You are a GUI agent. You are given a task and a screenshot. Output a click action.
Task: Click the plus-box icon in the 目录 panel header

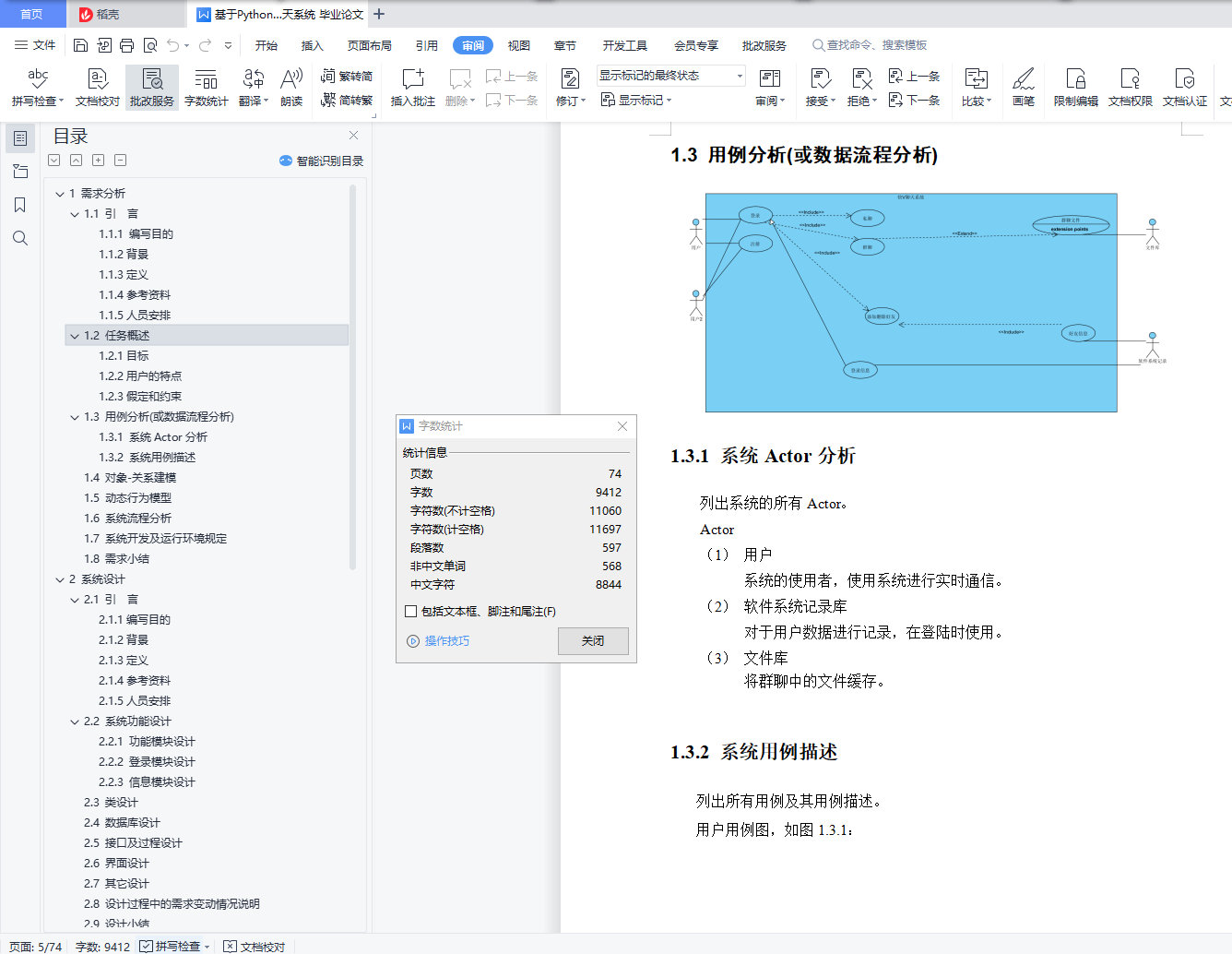pyautogui.click(x=99, y=161)
